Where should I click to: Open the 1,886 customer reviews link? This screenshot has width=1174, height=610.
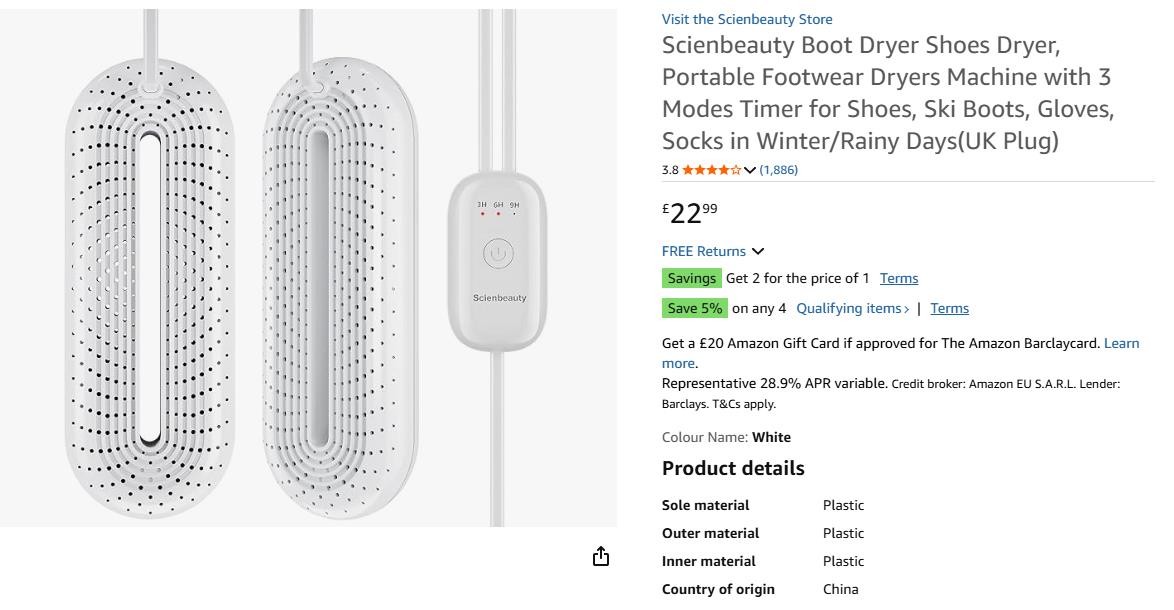pyautogui.click(x=779, y=170)
